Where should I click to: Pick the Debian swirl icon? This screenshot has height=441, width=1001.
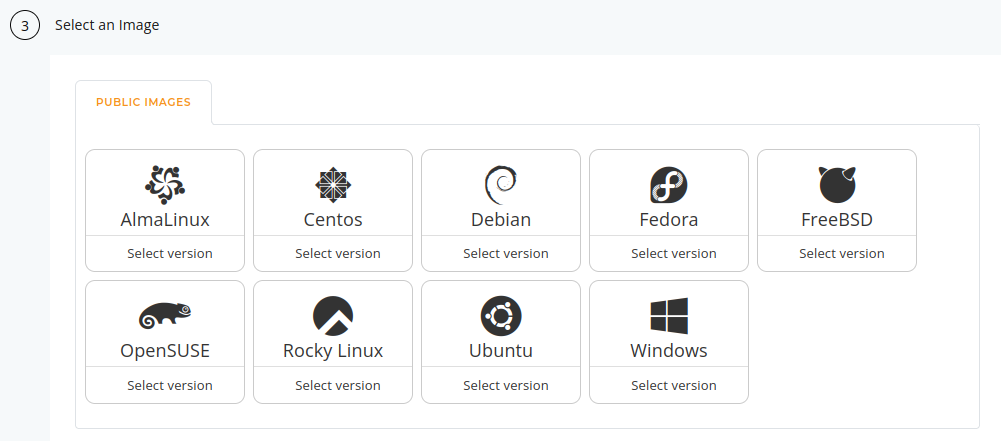500,184
